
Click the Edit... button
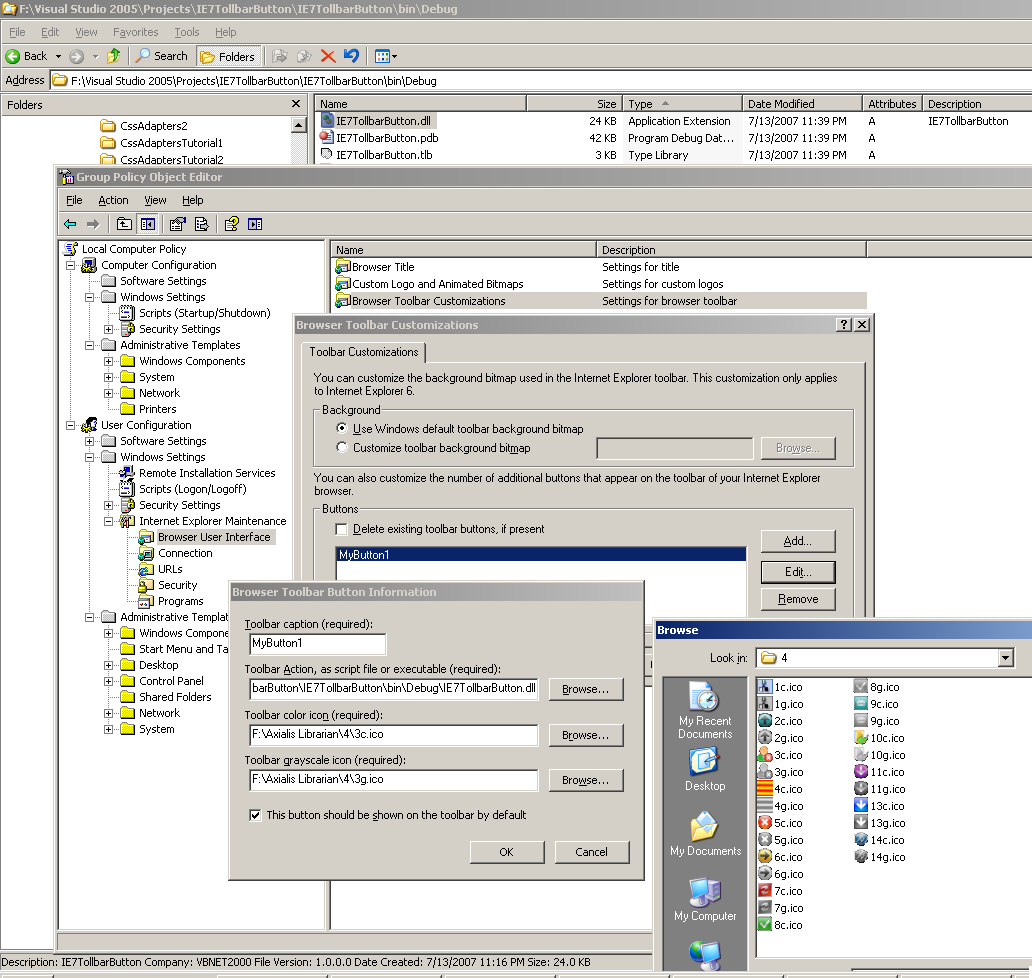(x=798, y=572)
